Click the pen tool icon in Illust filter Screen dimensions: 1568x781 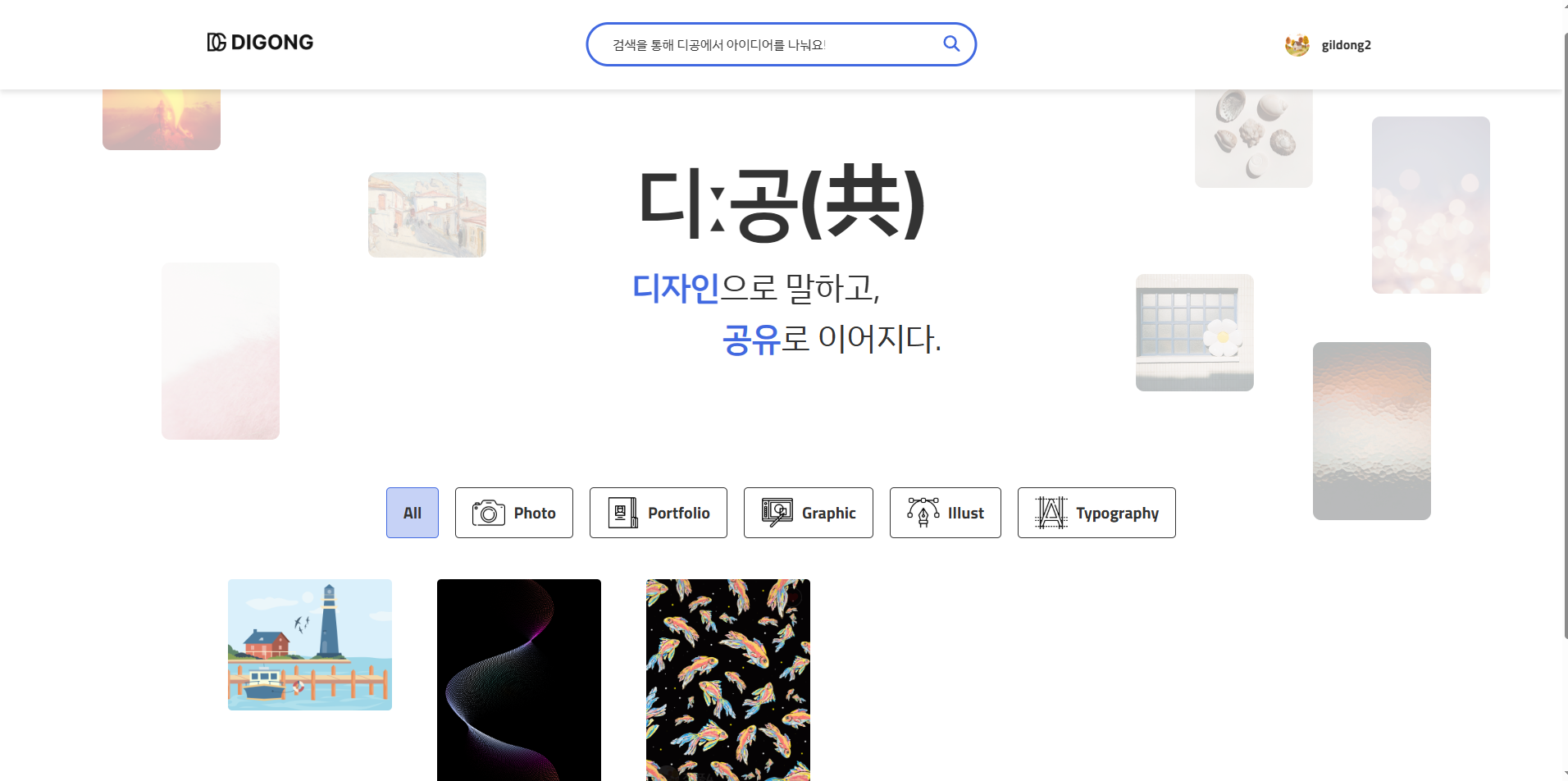tap(923, 512)
